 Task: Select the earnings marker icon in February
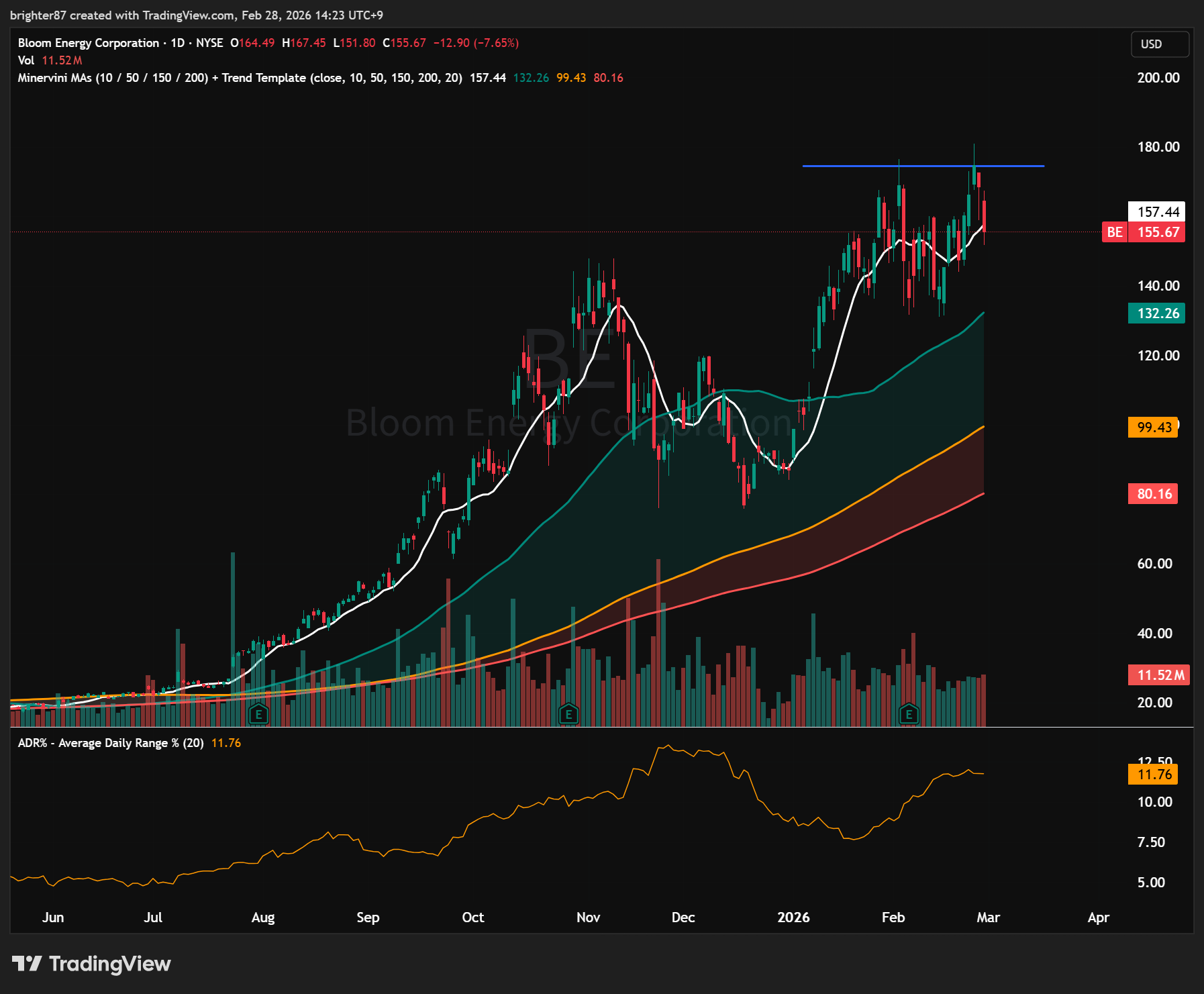tap(909, 714)
